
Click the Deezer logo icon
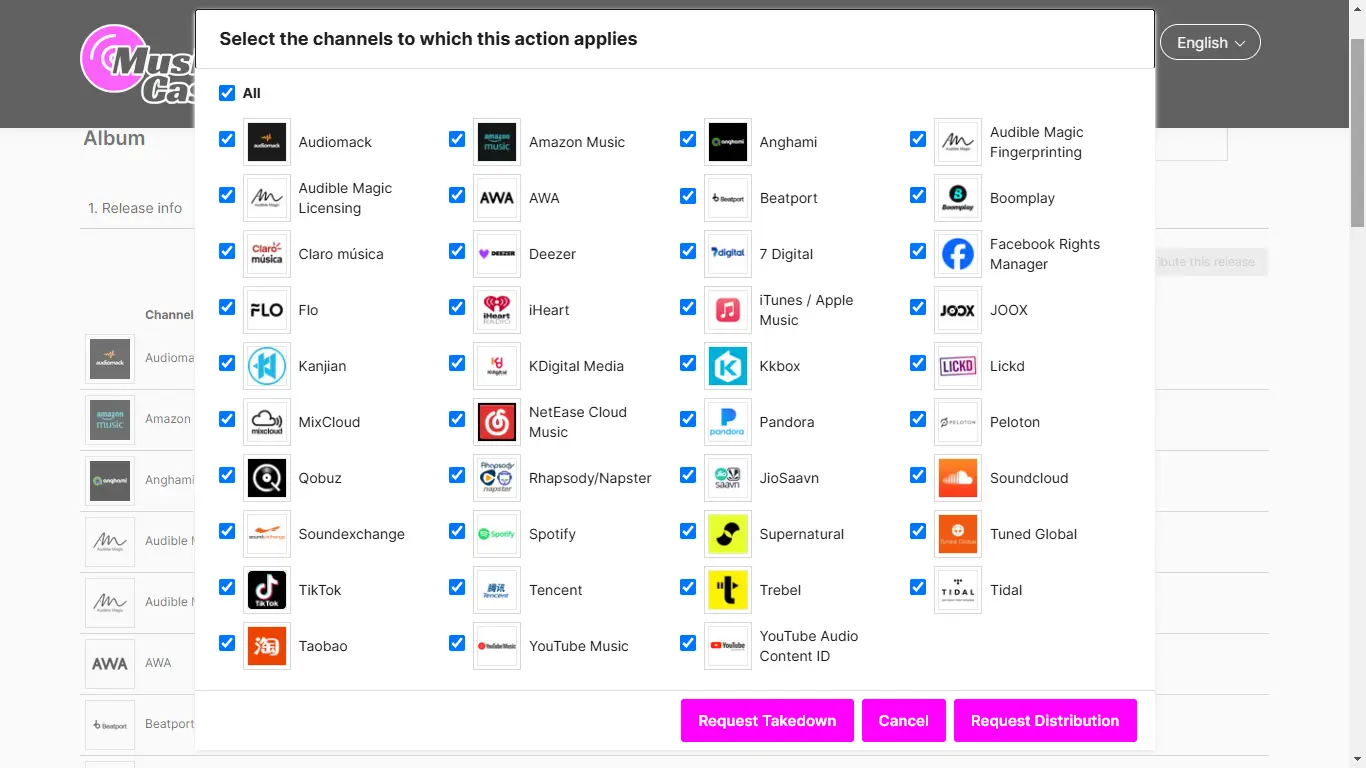pyautogui.click(x=497, y=254)
